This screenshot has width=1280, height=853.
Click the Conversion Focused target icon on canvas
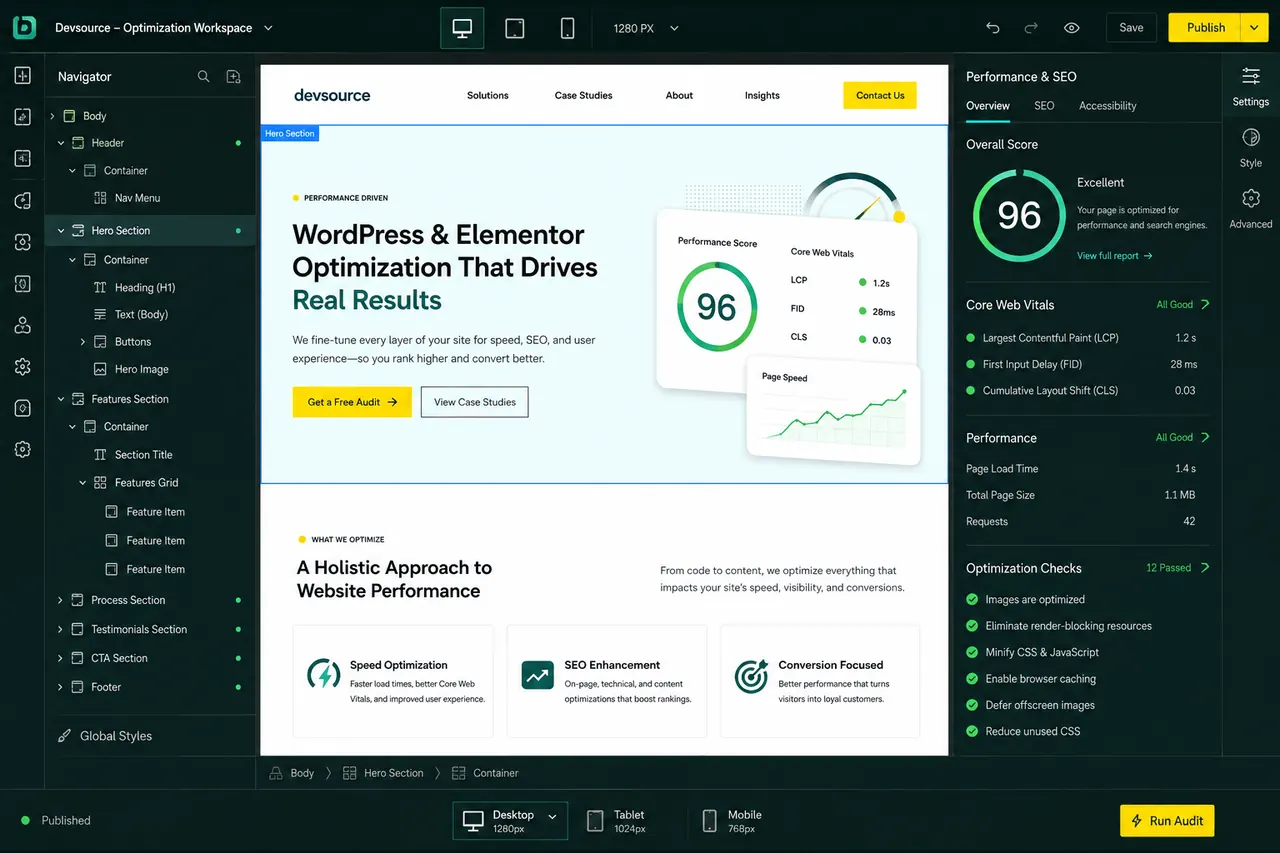pos(751,676)
